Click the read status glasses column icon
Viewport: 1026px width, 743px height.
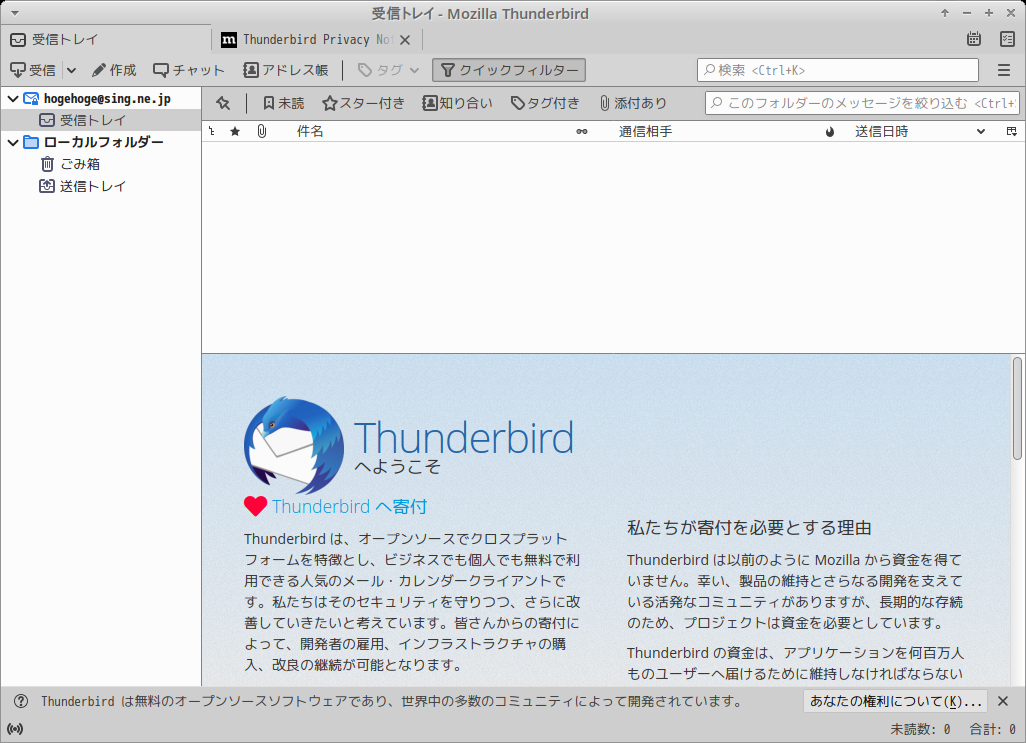[582, 131]
